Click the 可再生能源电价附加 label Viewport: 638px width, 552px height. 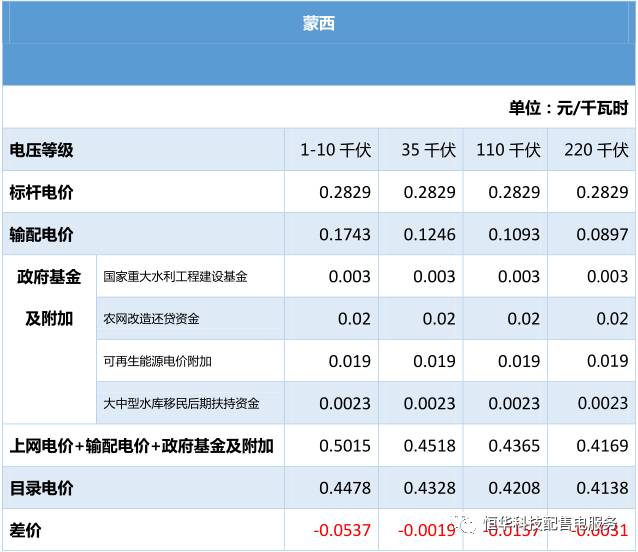157,361
